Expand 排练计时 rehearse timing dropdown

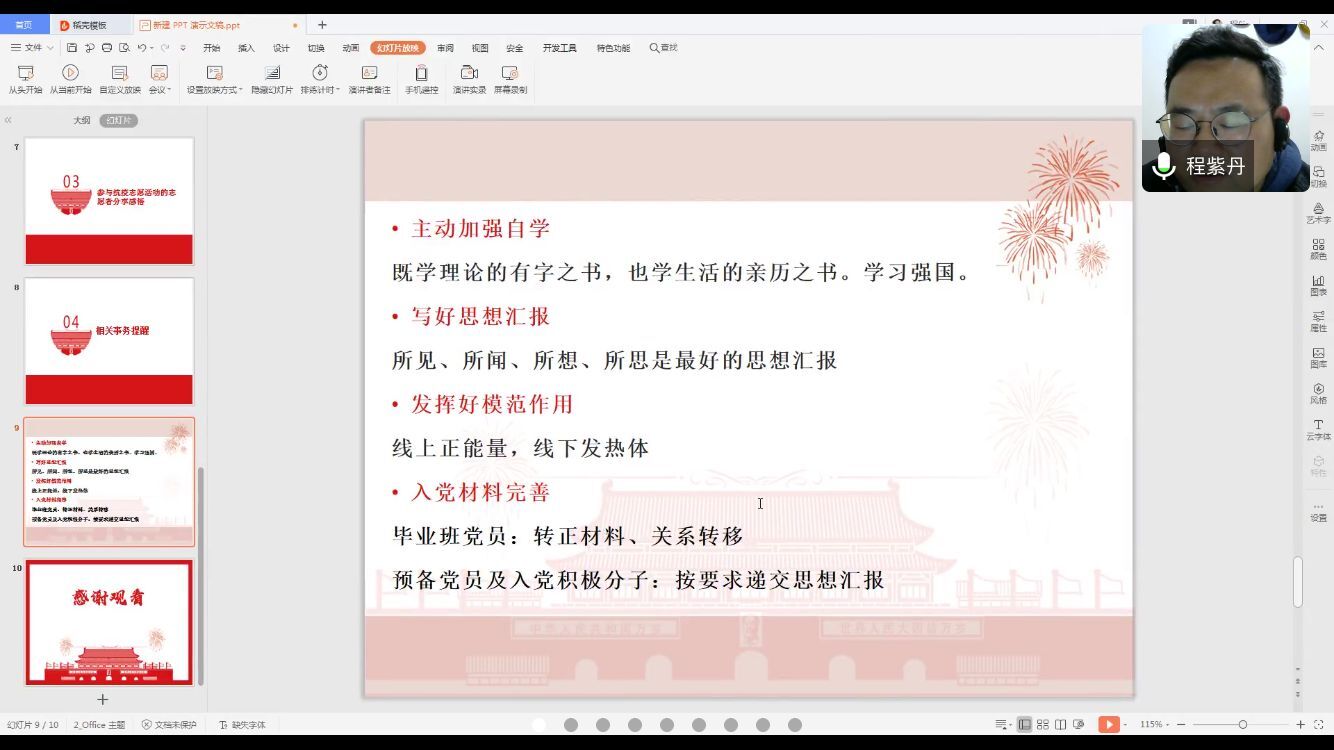338,90
